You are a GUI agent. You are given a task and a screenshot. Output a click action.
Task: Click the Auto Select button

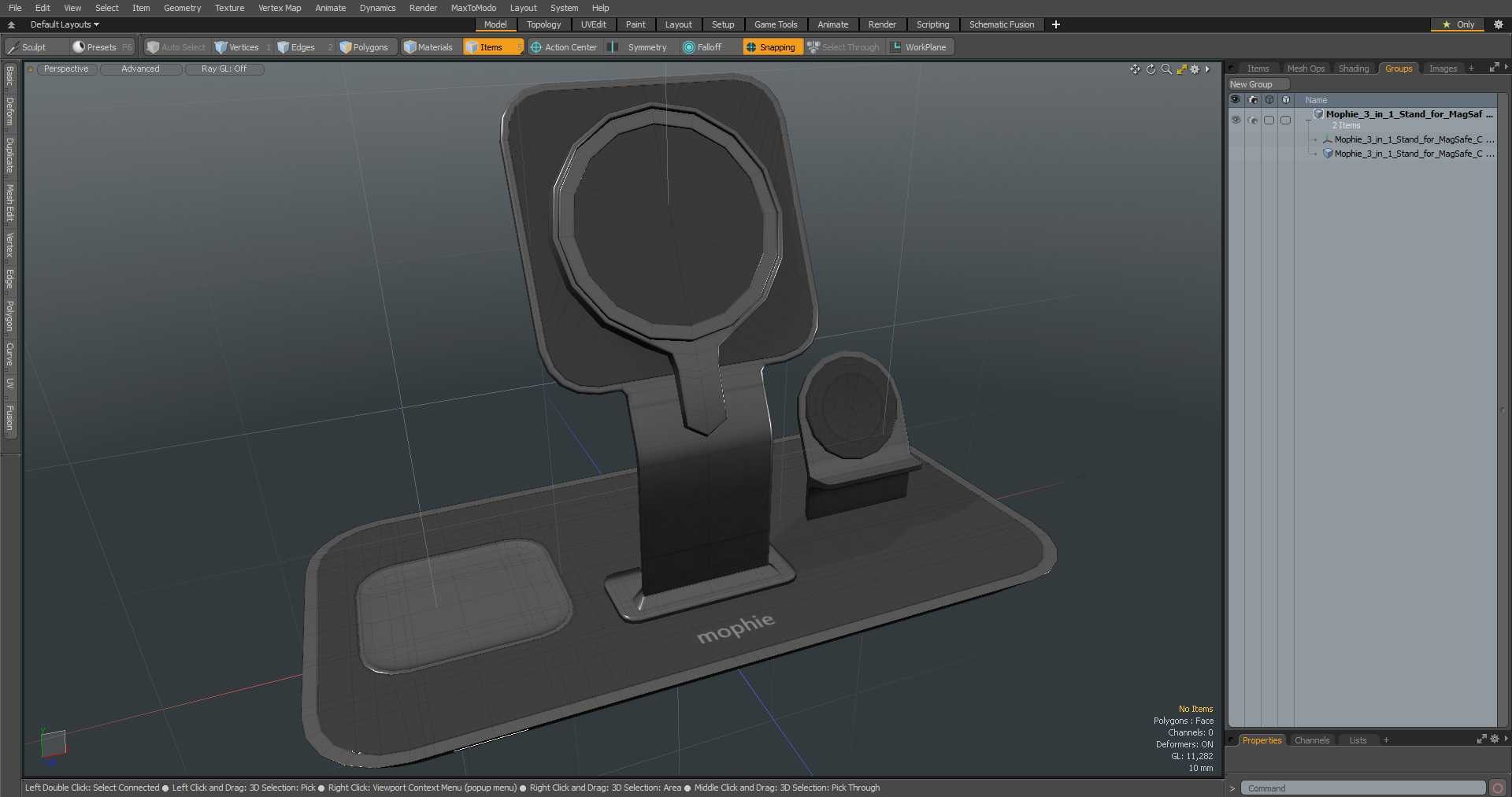click(x=176, y=47)
